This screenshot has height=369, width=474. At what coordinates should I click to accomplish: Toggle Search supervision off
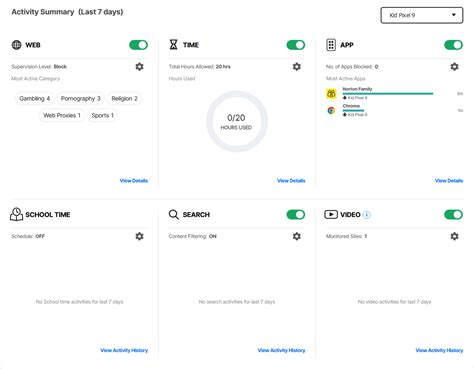(x=296, y=215)
